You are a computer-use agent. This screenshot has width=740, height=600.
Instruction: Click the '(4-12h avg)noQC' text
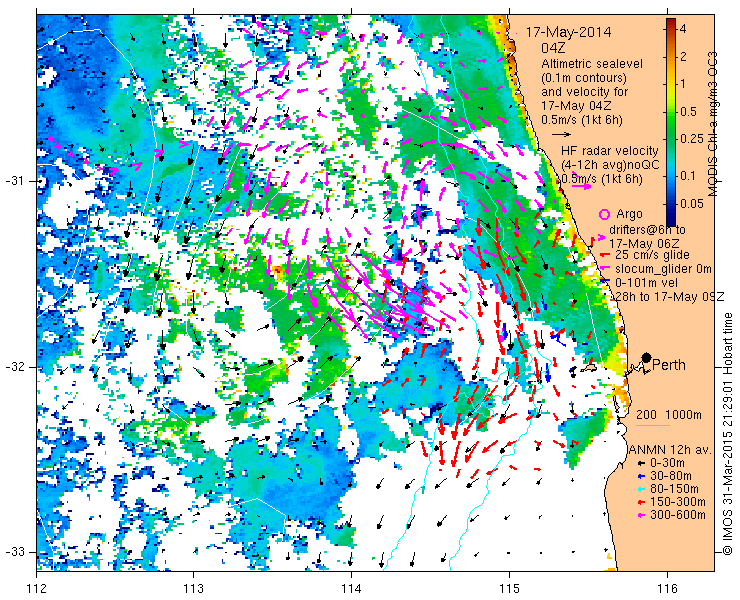pos(610,165)
